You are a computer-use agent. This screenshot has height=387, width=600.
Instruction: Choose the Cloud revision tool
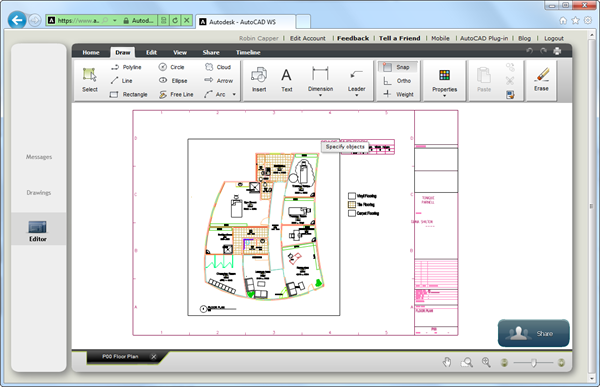click(218, 67)
